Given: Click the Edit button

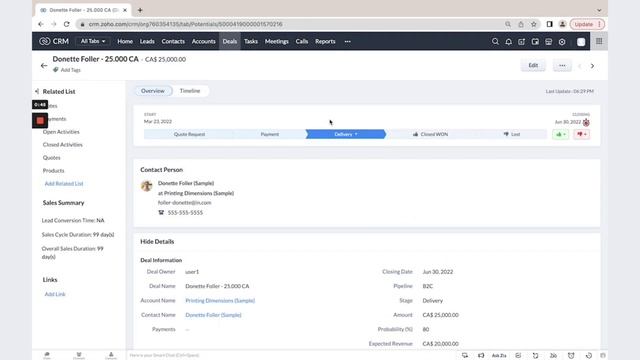Looking at the screenshot, I should coord(533,65).
